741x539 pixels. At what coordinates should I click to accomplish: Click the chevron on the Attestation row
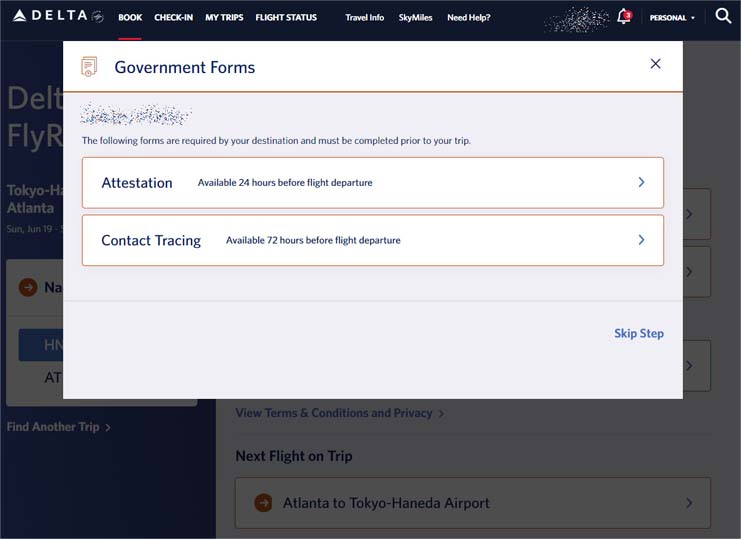(x=641, y=182)
